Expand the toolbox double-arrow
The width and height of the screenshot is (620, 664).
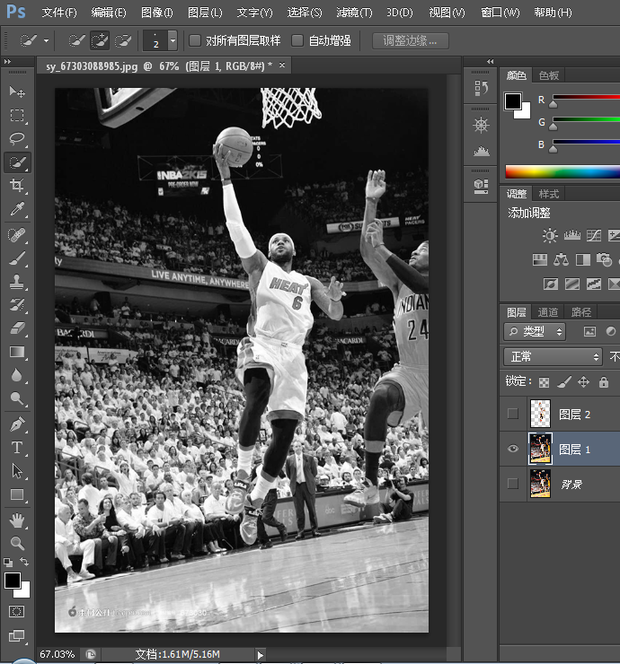[x=7, y=61]
